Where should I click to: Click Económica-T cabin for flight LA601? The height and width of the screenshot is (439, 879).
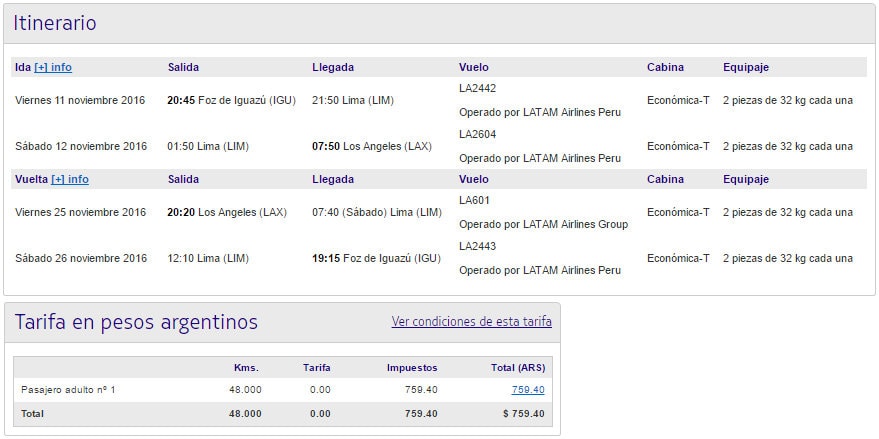(678, 212)
